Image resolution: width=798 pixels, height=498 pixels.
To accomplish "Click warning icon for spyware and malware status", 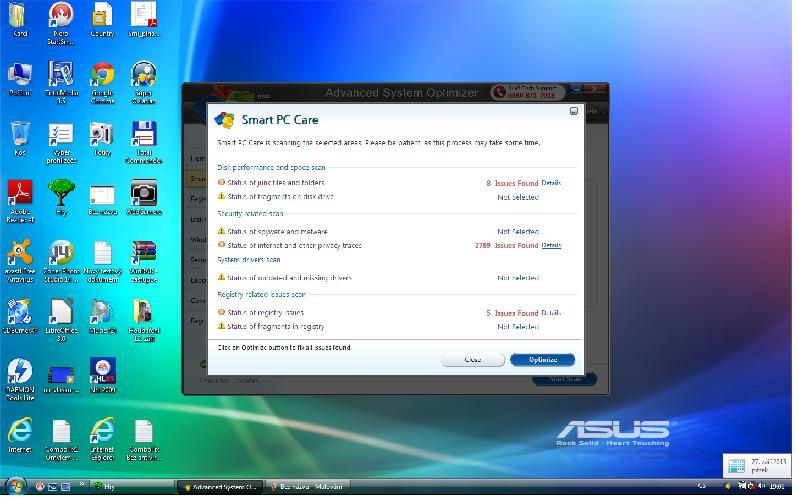I will (x=221, y=231).
